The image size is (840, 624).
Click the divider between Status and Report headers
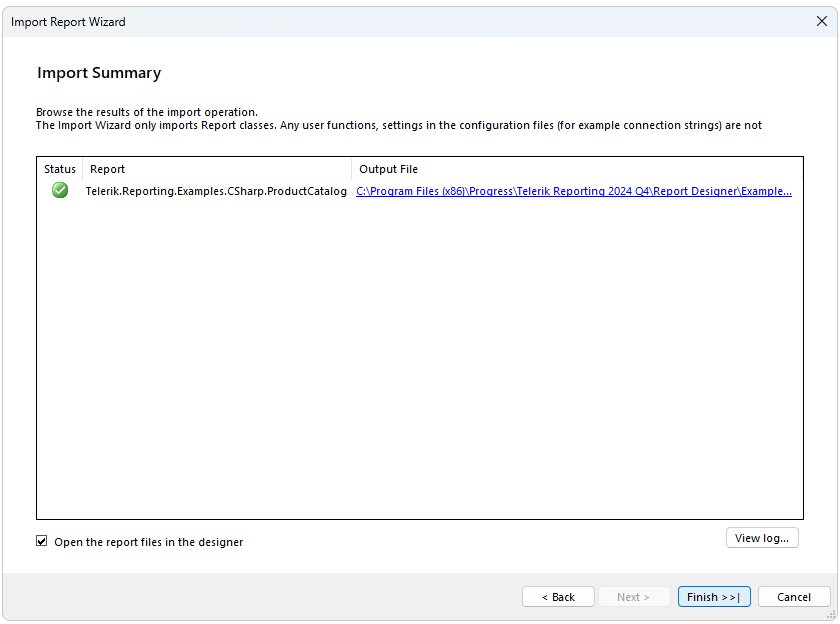point(82,169)
